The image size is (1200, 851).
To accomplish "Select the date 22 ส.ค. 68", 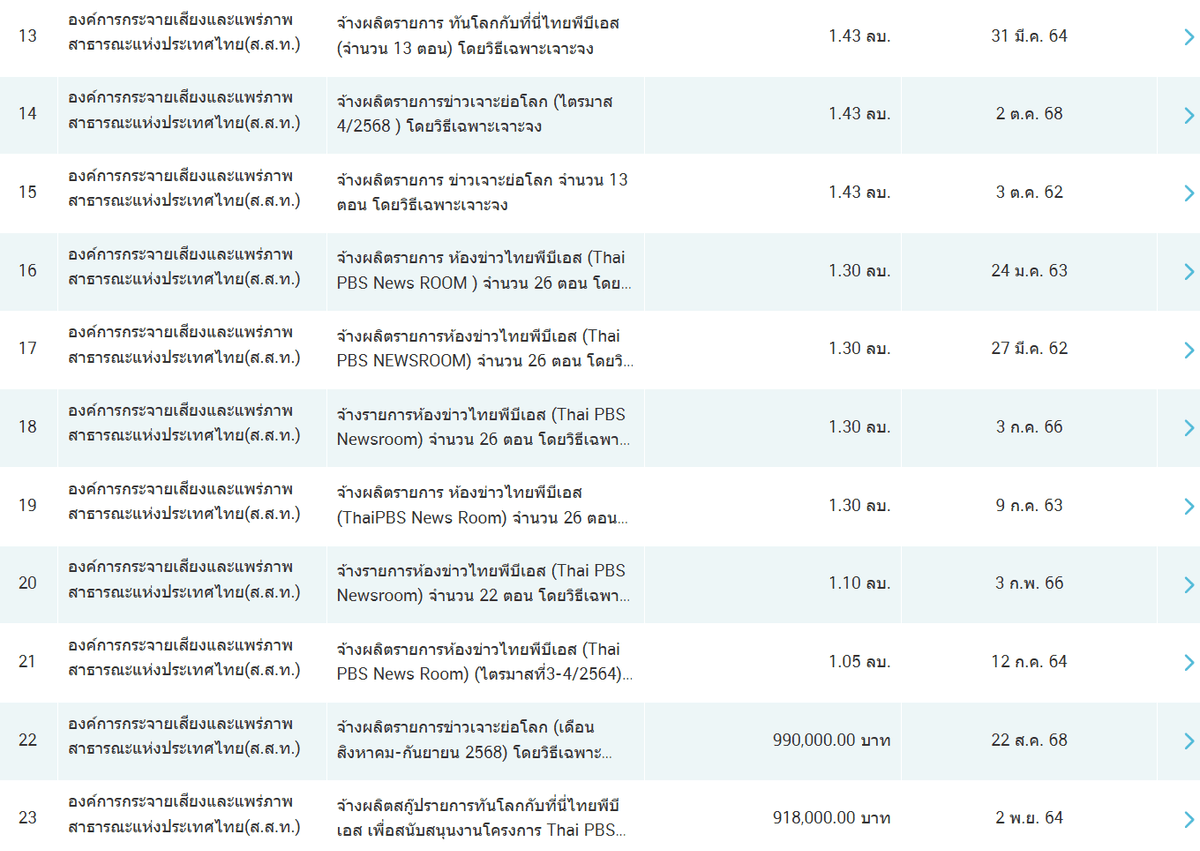I will click(1029, 740).
